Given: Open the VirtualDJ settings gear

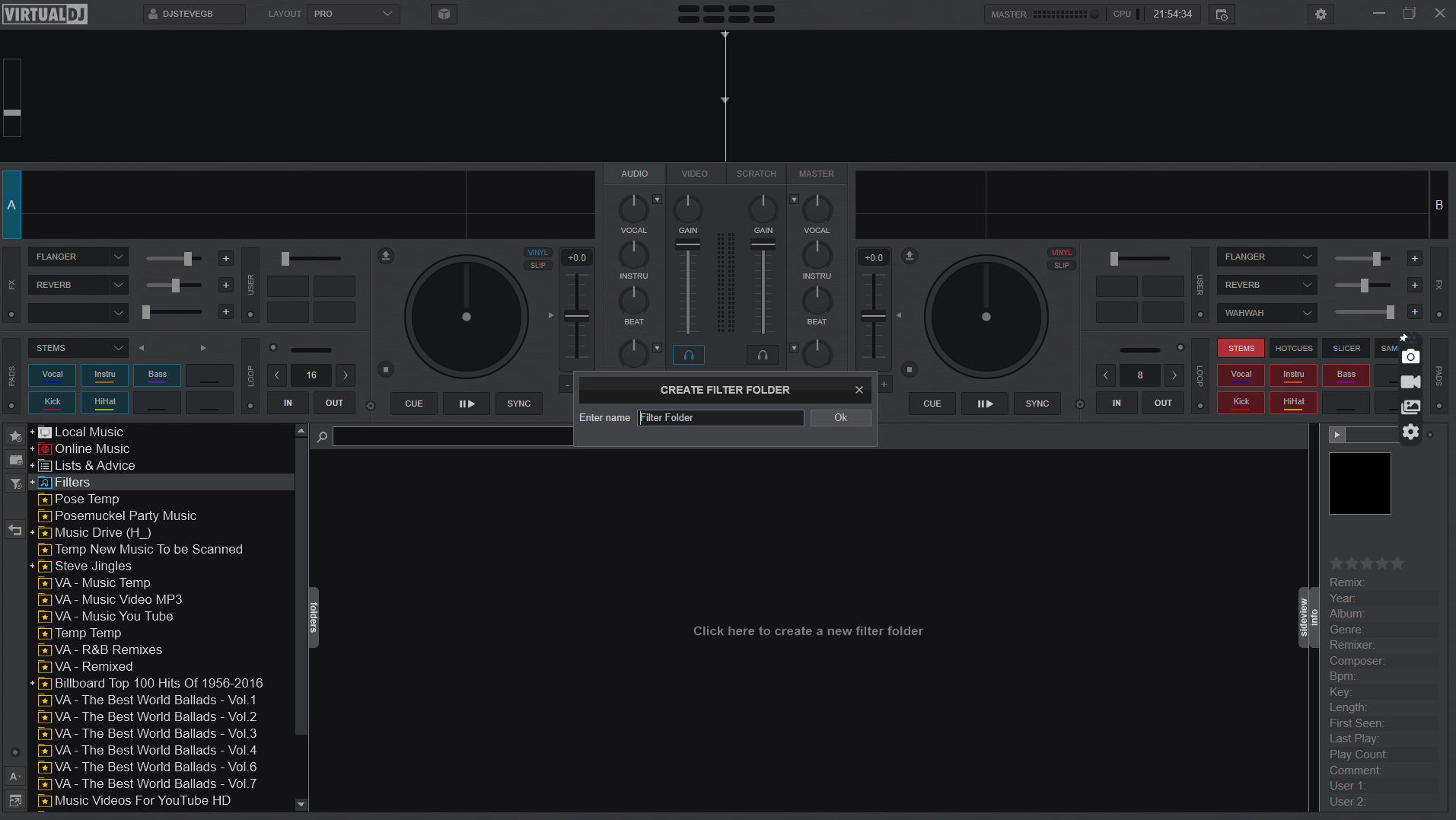Looking at the screenshot, I should pyautogui.click(x=1321, y=14).
